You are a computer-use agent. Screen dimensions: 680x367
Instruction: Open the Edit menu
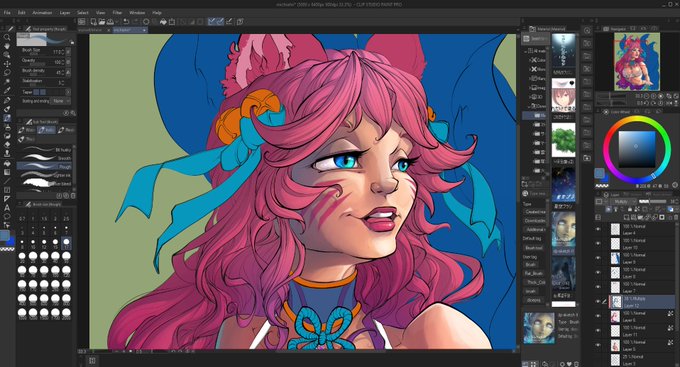[x=21, y=13]
